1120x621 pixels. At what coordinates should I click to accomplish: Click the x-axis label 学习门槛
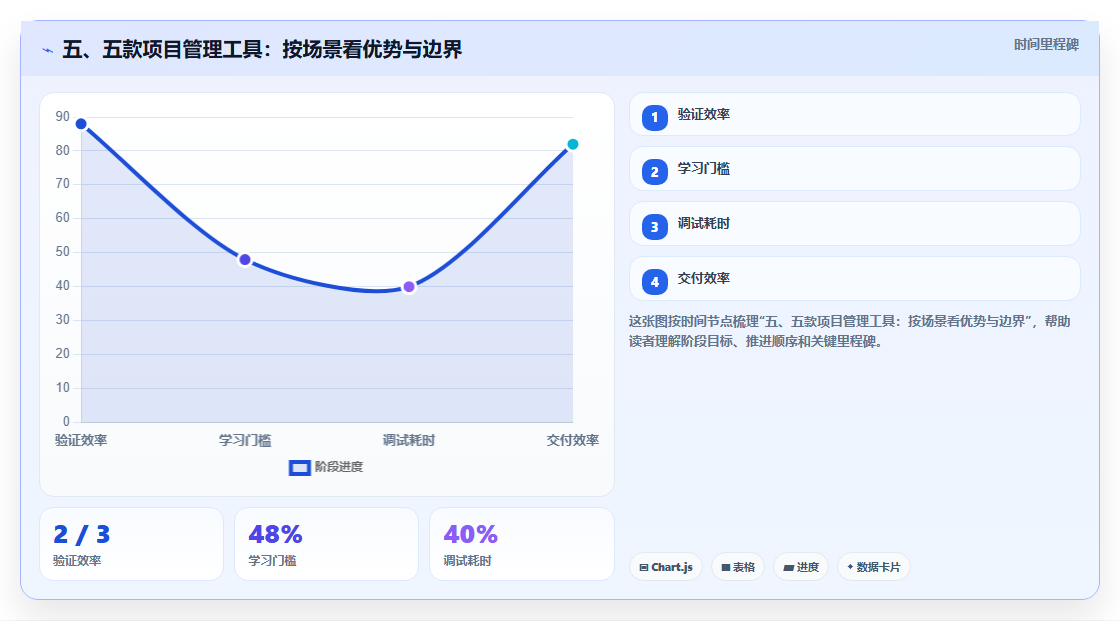point(245,440)
